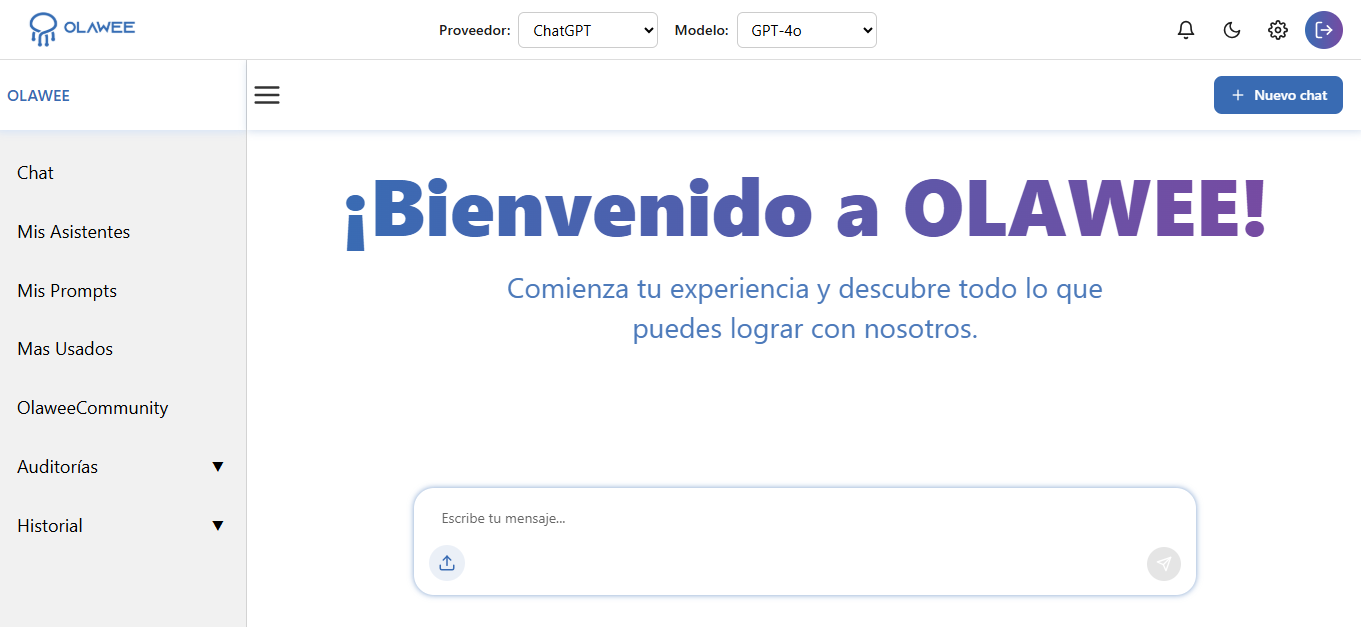Image resolution: width=1361 pixels, height=627 pixels.
Task: Click the OLAWEE jellyfish logo
Action: [x=44, y=29]
